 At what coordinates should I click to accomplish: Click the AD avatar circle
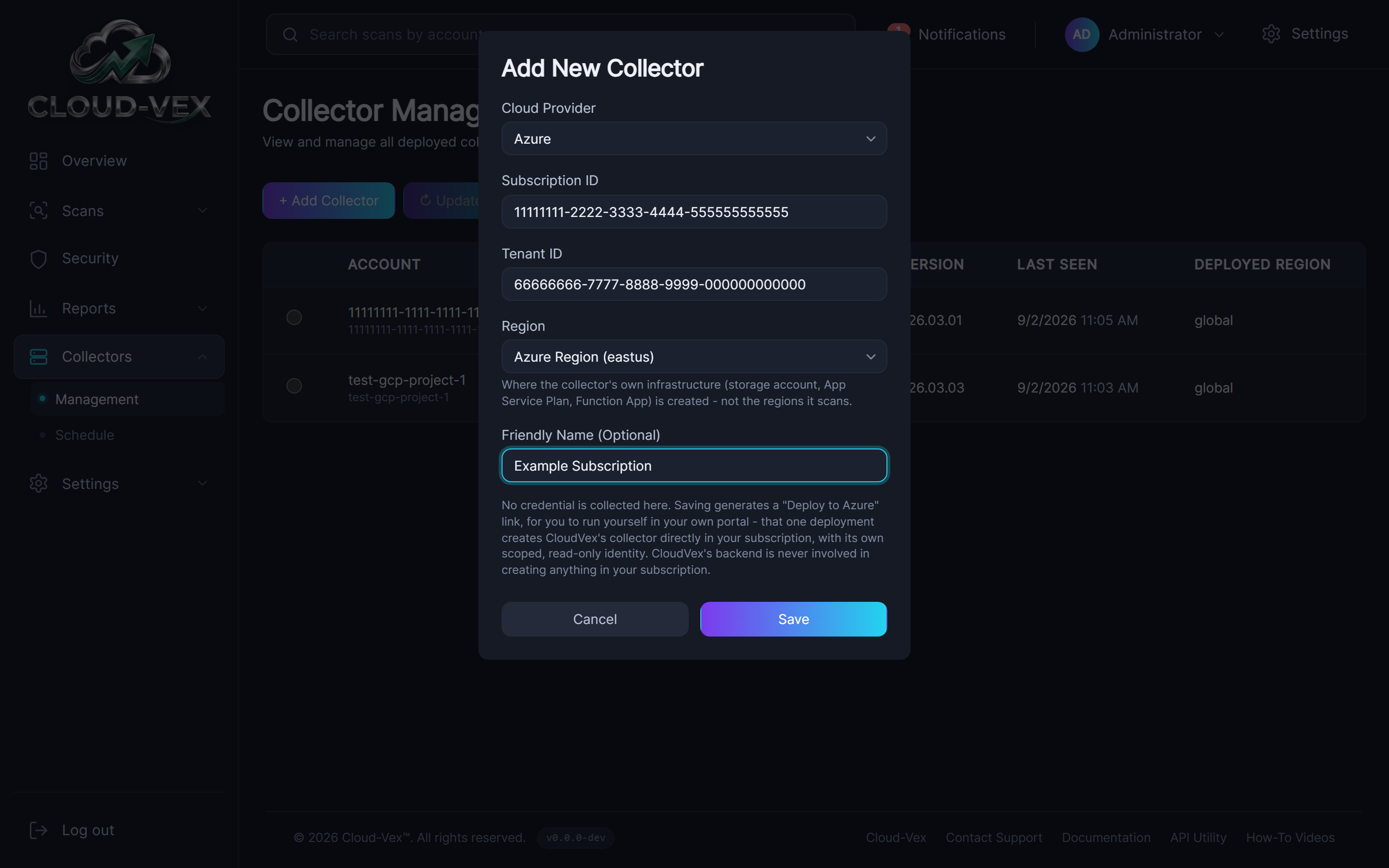(1081, 34)
